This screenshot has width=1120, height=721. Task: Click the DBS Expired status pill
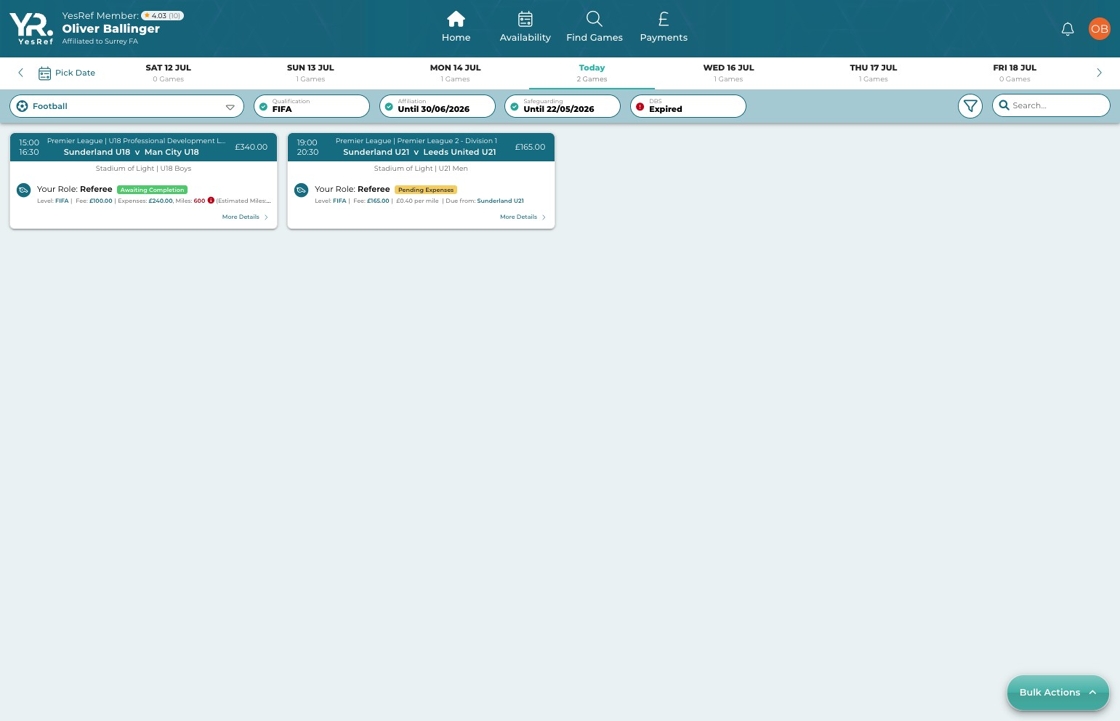click(x=688, y=106)
